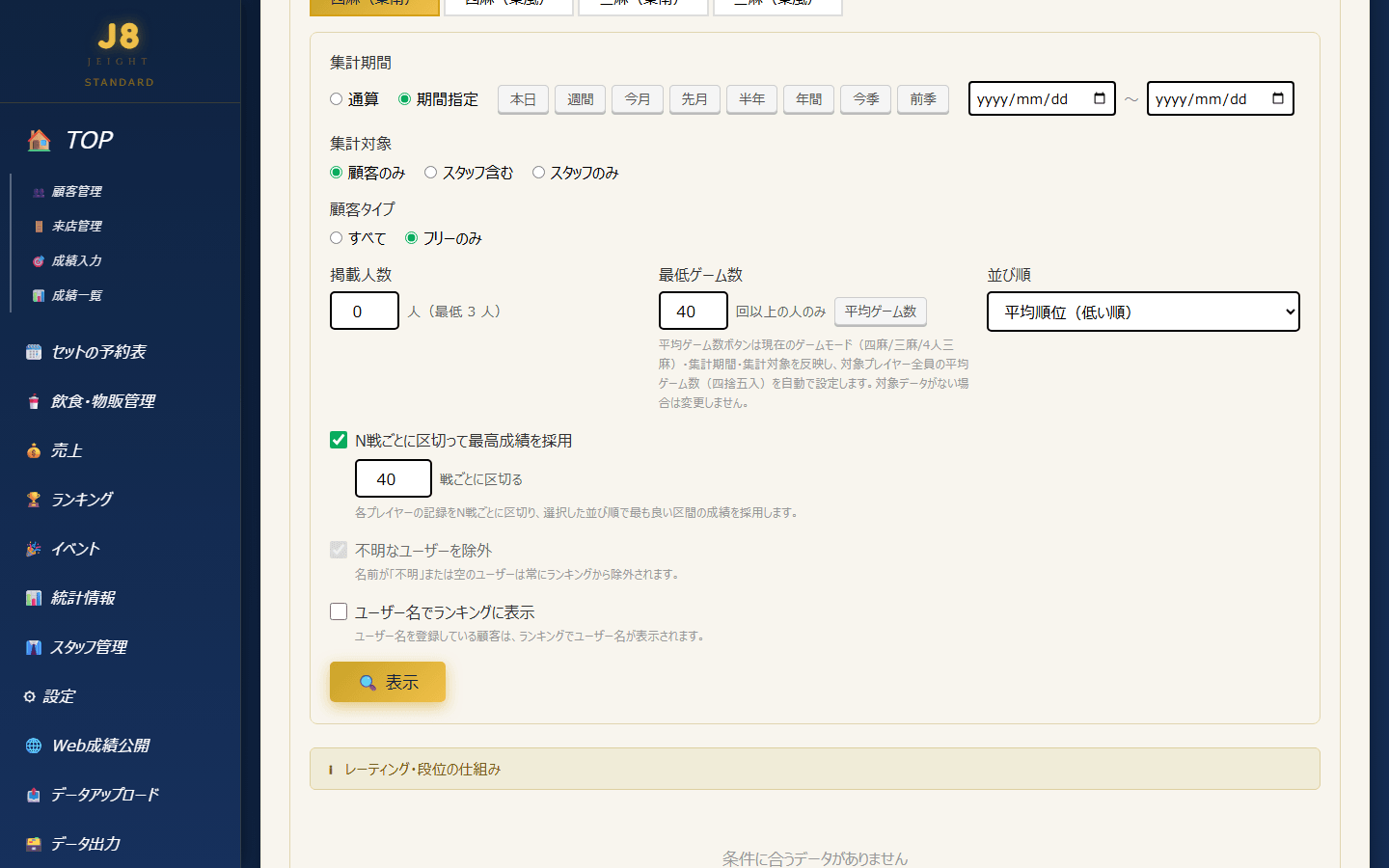Click the 本日 period button
Screen dimensions: 1389x868
coord(523,99)
